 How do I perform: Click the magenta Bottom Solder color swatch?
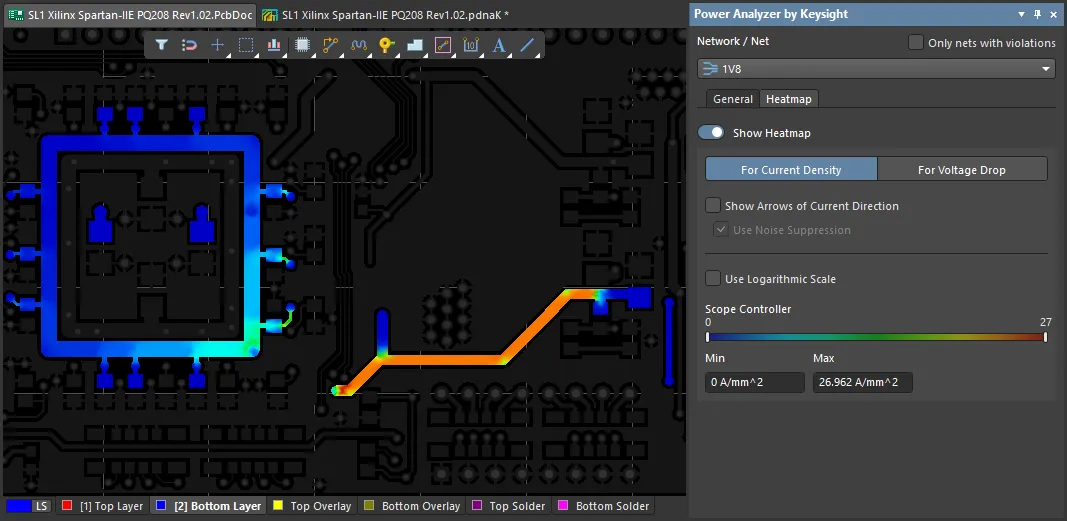tap(563, 505)
